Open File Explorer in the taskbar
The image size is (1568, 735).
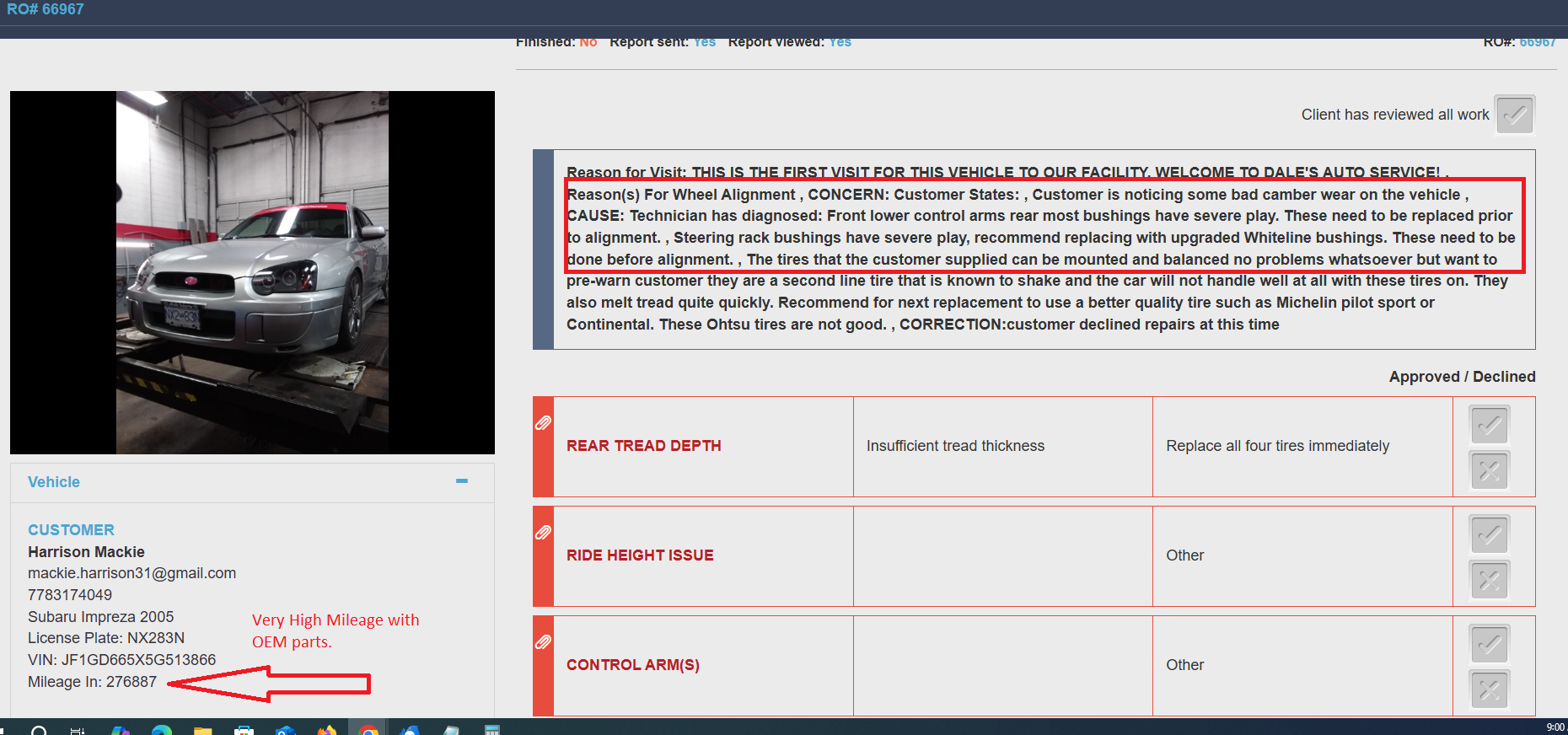(203, 730)
